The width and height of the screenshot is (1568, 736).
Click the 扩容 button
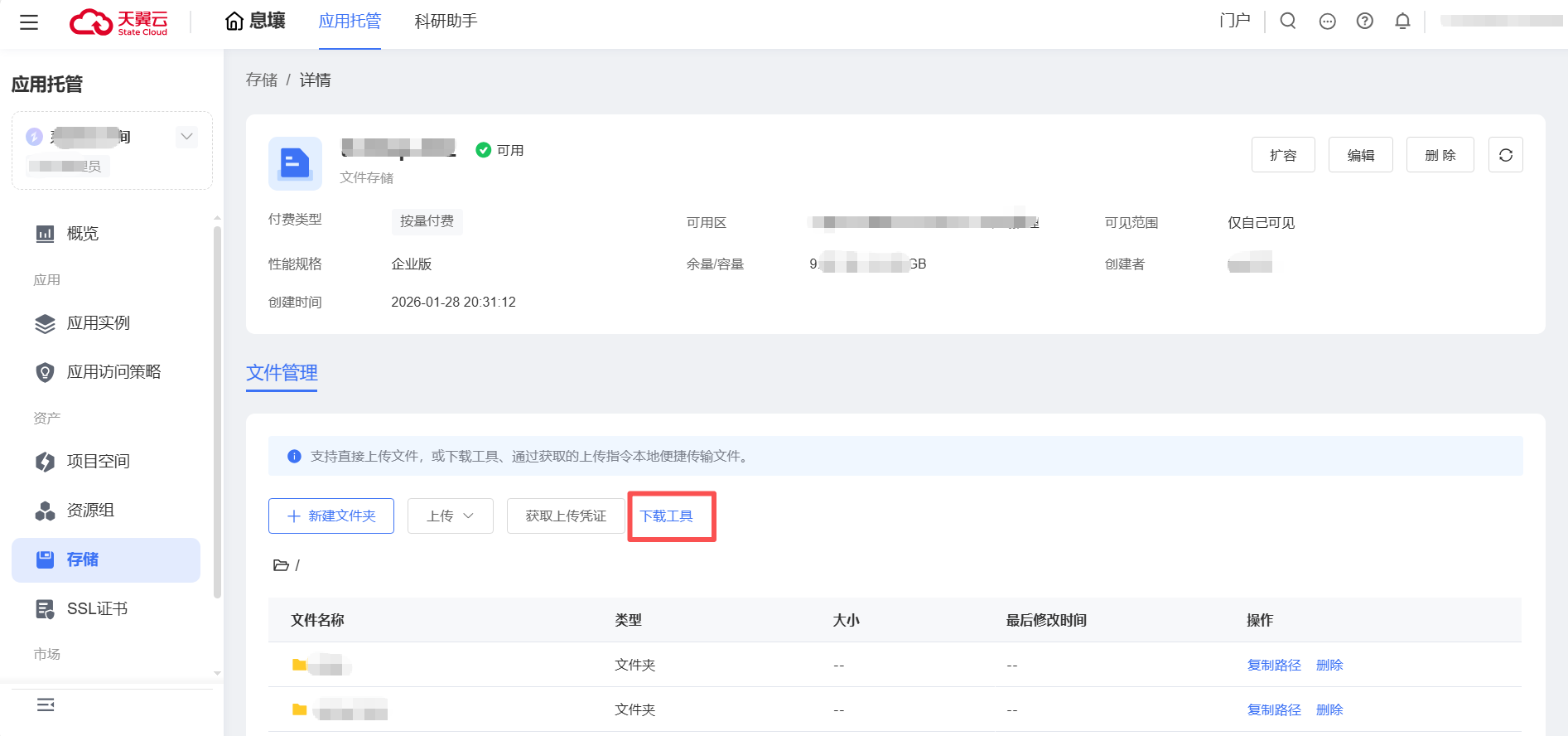(1282, 155)
